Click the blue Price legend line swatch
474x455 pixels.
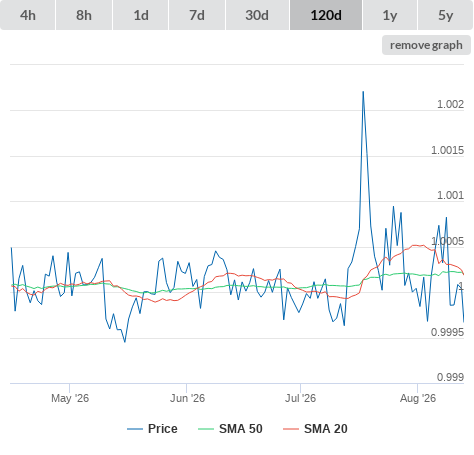[135, 429]
